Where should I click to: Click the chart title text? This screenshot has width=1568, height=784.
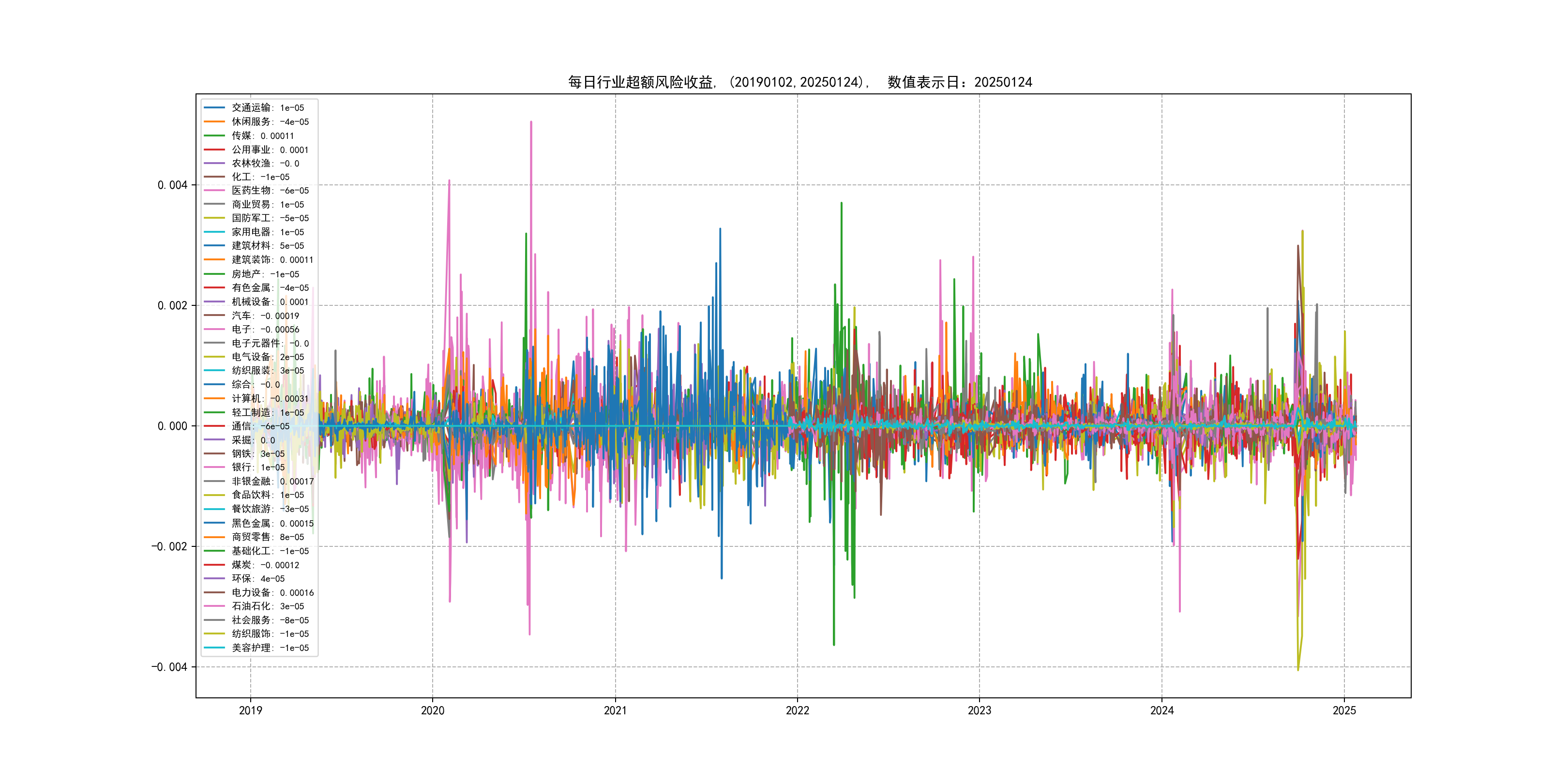pos(800,82)
